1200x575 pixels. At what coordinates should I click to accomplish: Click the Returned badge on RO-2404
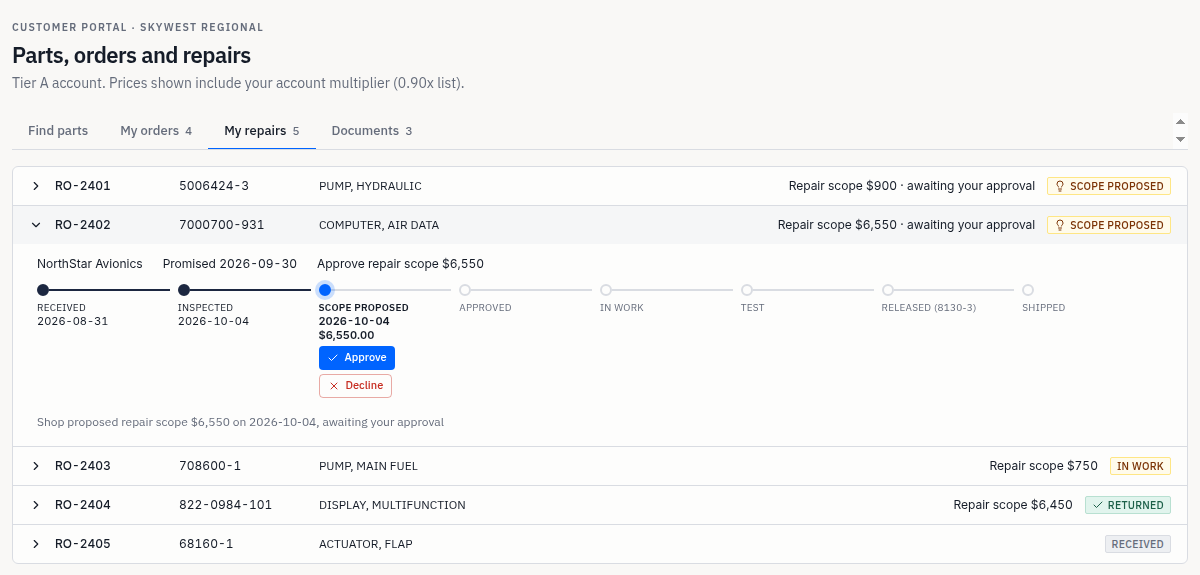click(x=1128, y=505)
